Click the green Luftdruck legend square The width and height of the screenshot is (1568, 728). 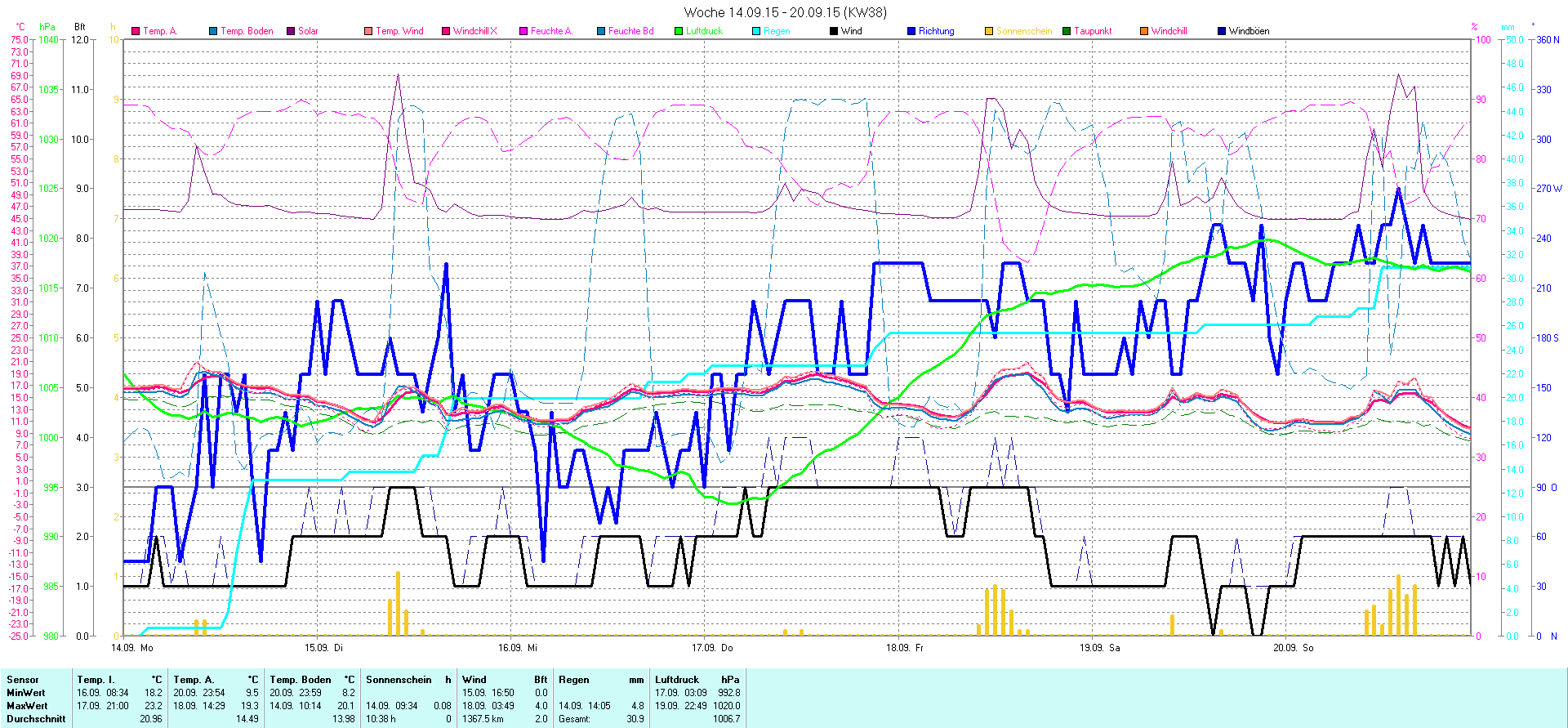[x=679, y=31]
